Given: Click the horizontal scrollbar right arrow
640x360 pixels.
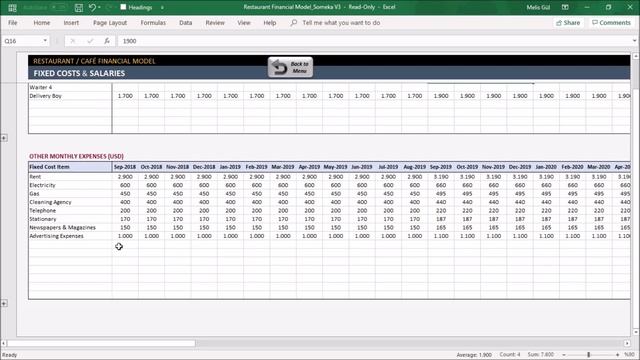Looking at the screenshot, I should [627, 343].
